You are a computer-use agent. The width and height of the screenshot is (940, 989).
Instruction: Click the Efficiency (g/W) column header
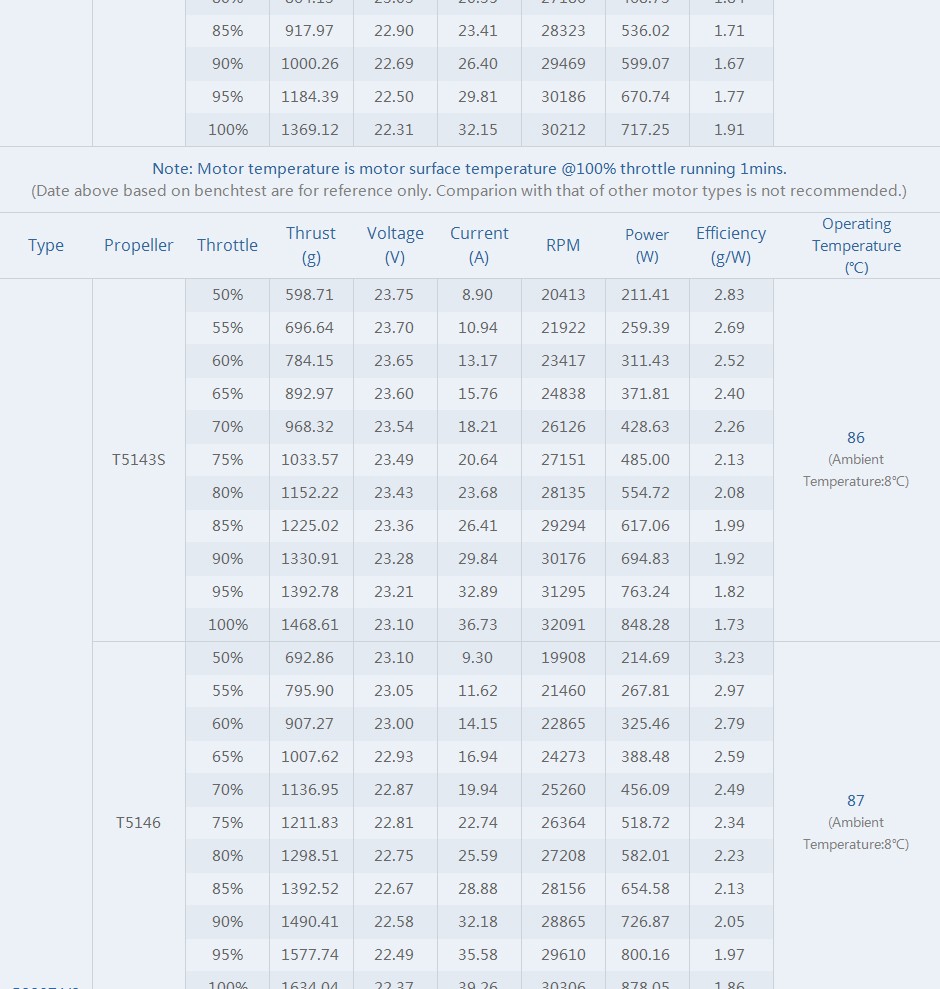pos(731,245)
